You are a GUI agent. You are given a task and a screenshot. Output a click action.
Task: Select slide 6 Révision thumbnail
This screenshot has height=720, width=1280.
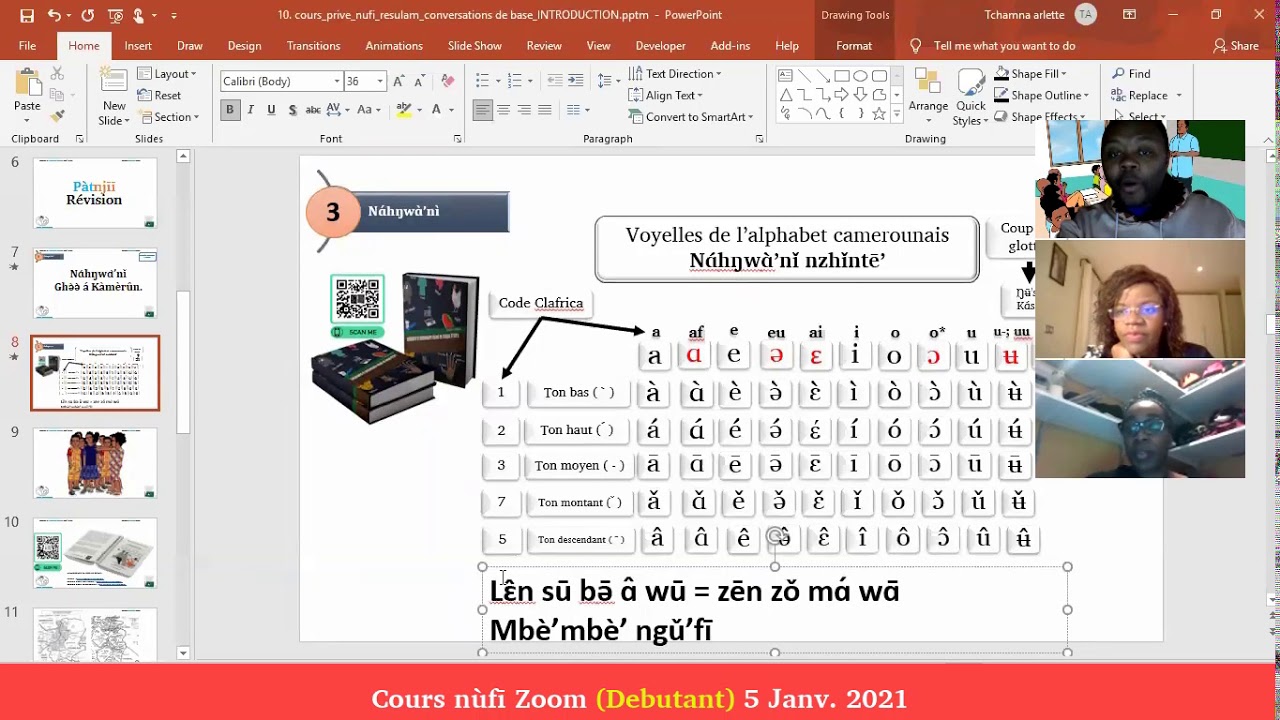point(95,193)
